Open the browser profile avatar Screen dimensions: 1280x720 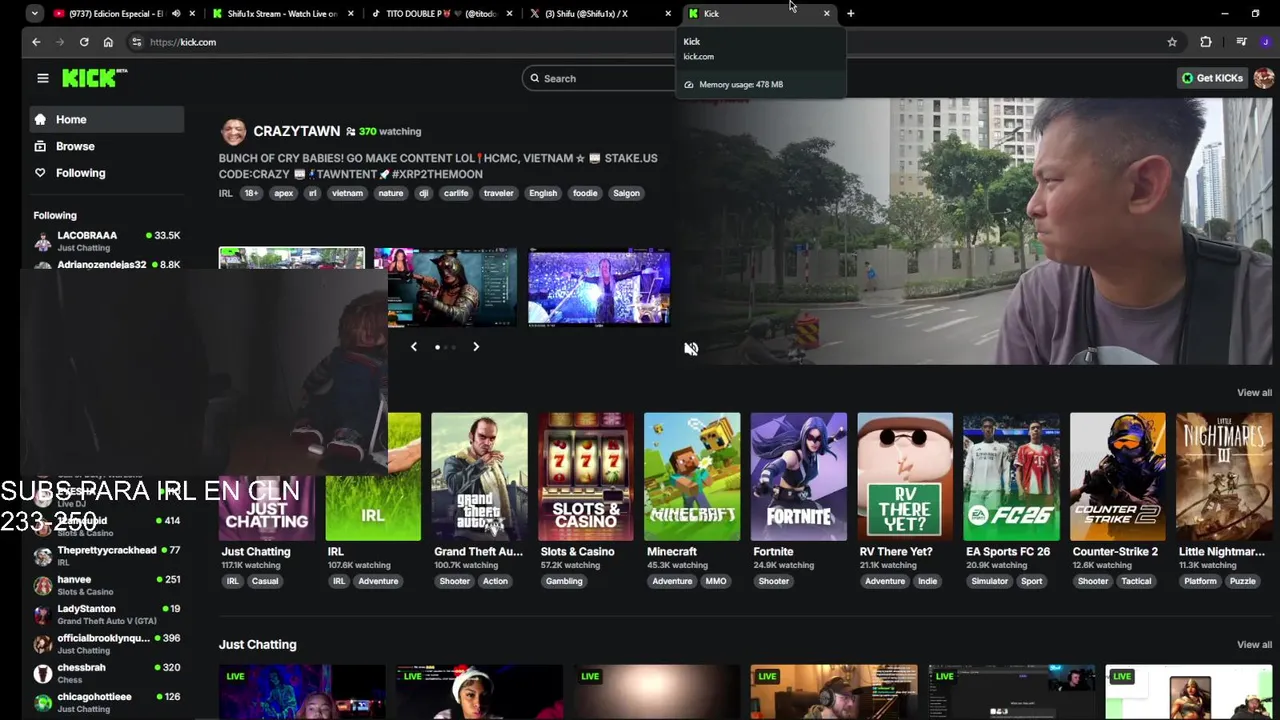click(1266, 42)
